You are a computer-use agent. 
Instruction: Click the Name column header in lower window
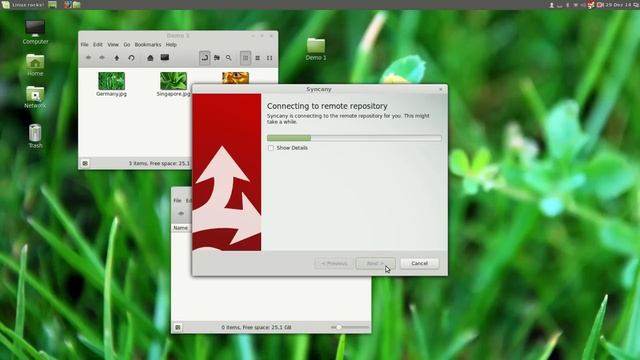point(181,228)
